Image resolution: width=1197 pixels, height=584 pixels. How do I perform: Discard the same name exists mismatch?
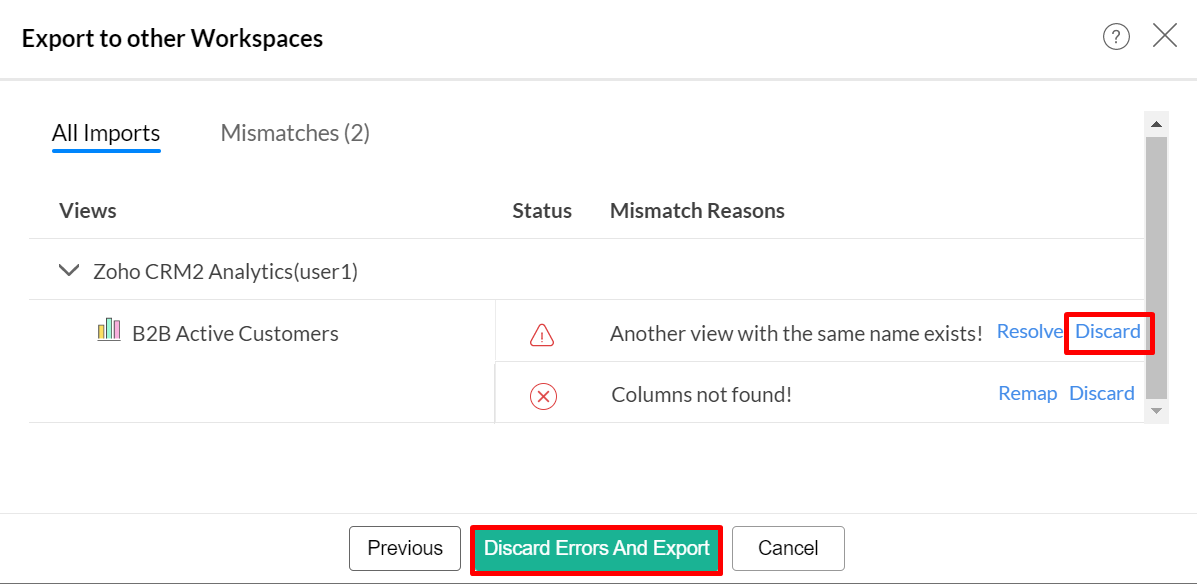pyautogui.click(x=1108, y=332)
